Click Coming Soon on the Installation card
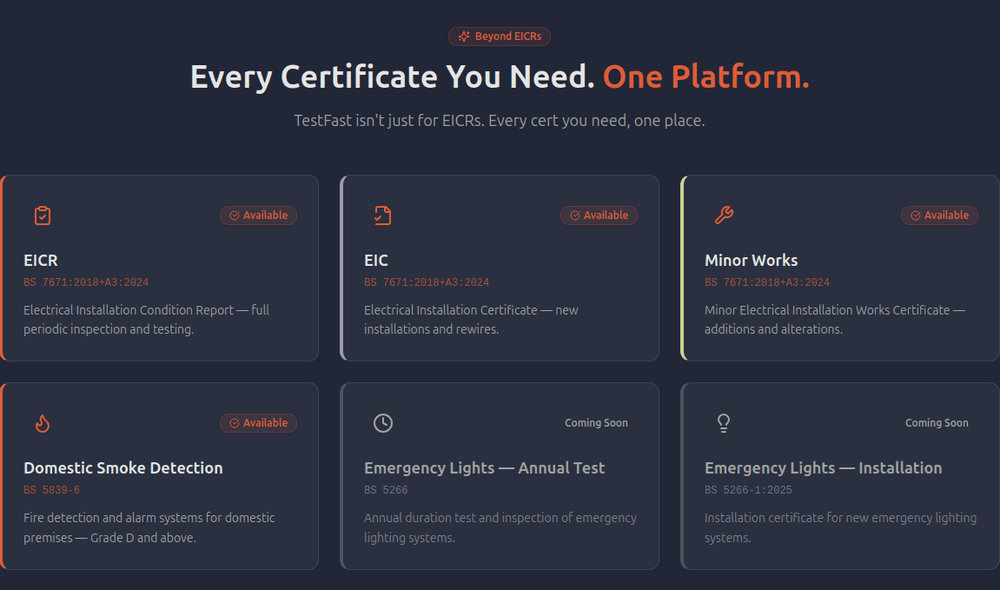 (937, 423)
